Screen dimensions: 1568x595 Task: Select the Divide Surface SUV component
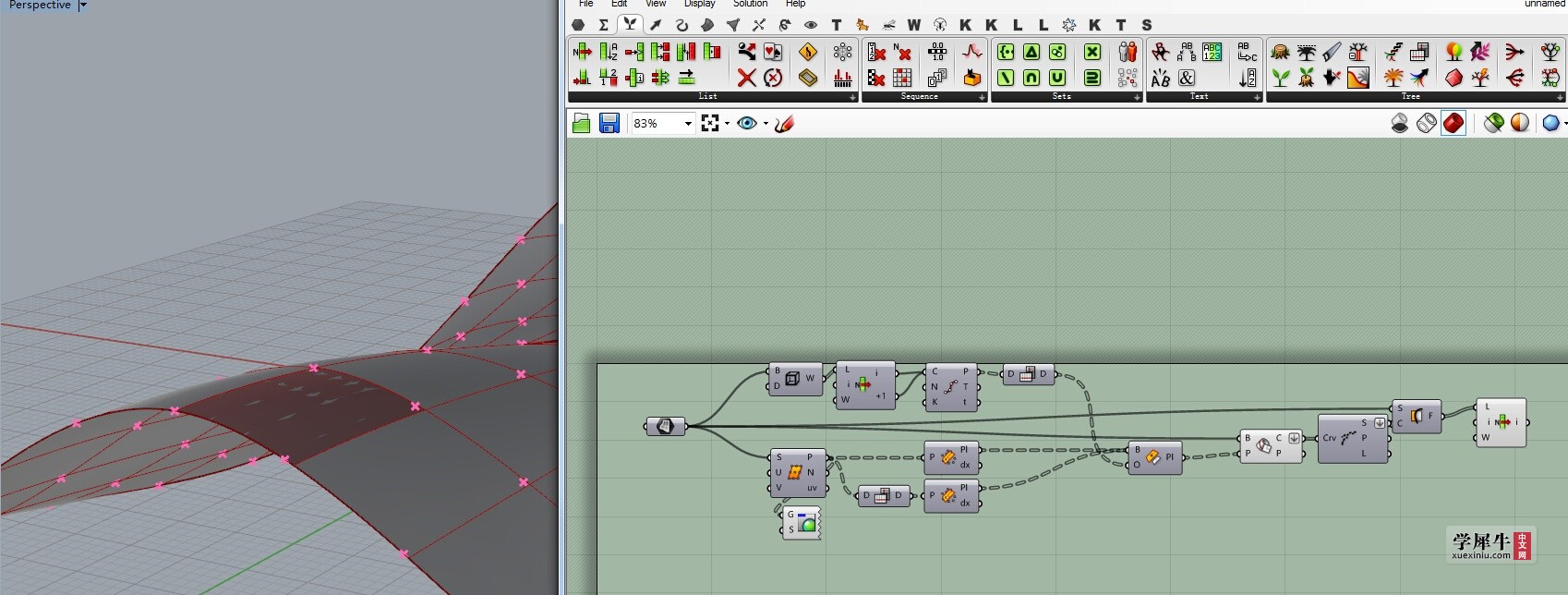click(798, 471)
